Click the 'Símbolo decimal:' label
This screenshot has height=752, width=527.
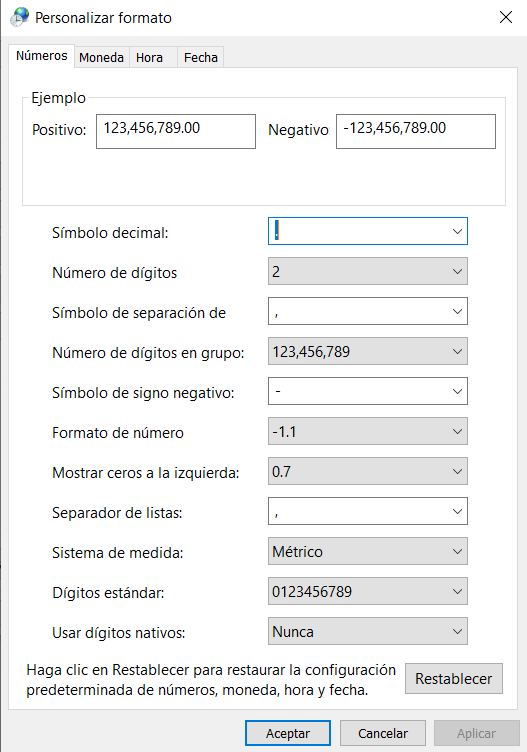110,233
